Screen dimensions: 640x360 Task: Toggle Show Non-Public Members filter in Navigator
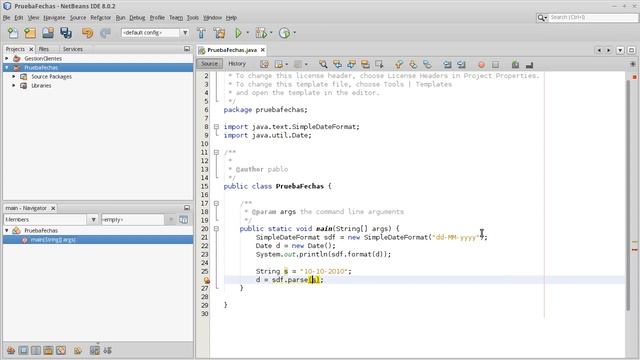click(x=48, y=350)
